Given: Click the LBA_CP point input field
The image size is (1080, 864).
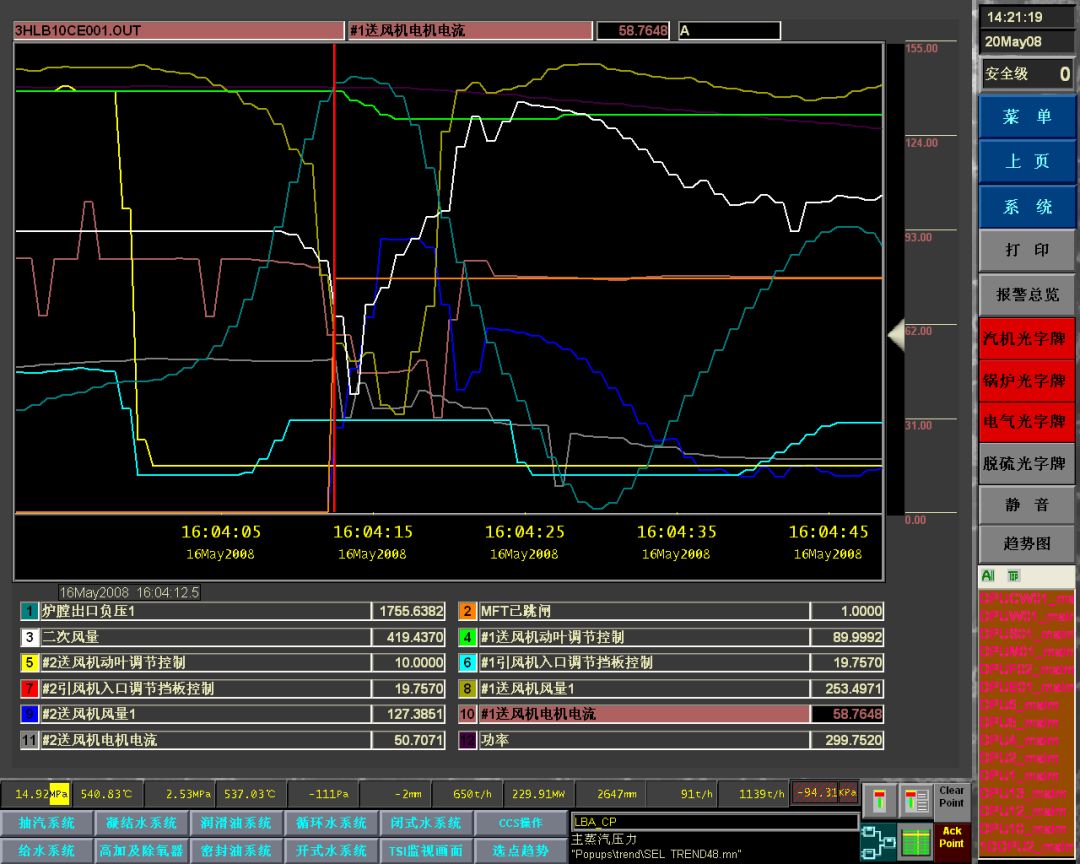Looking at the screenshot, I should point(714,822).
